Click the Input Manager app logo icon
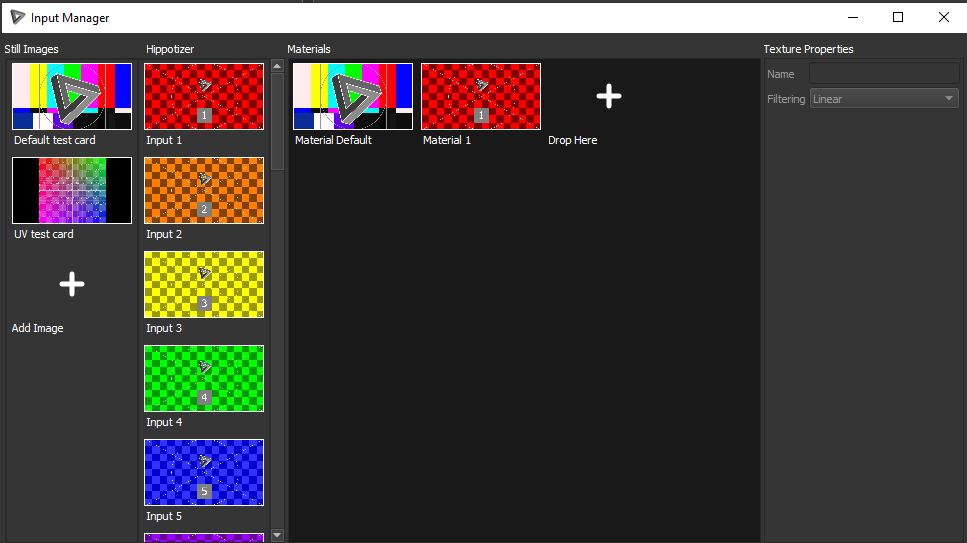 pyautogui.click(x=18, y=17)
